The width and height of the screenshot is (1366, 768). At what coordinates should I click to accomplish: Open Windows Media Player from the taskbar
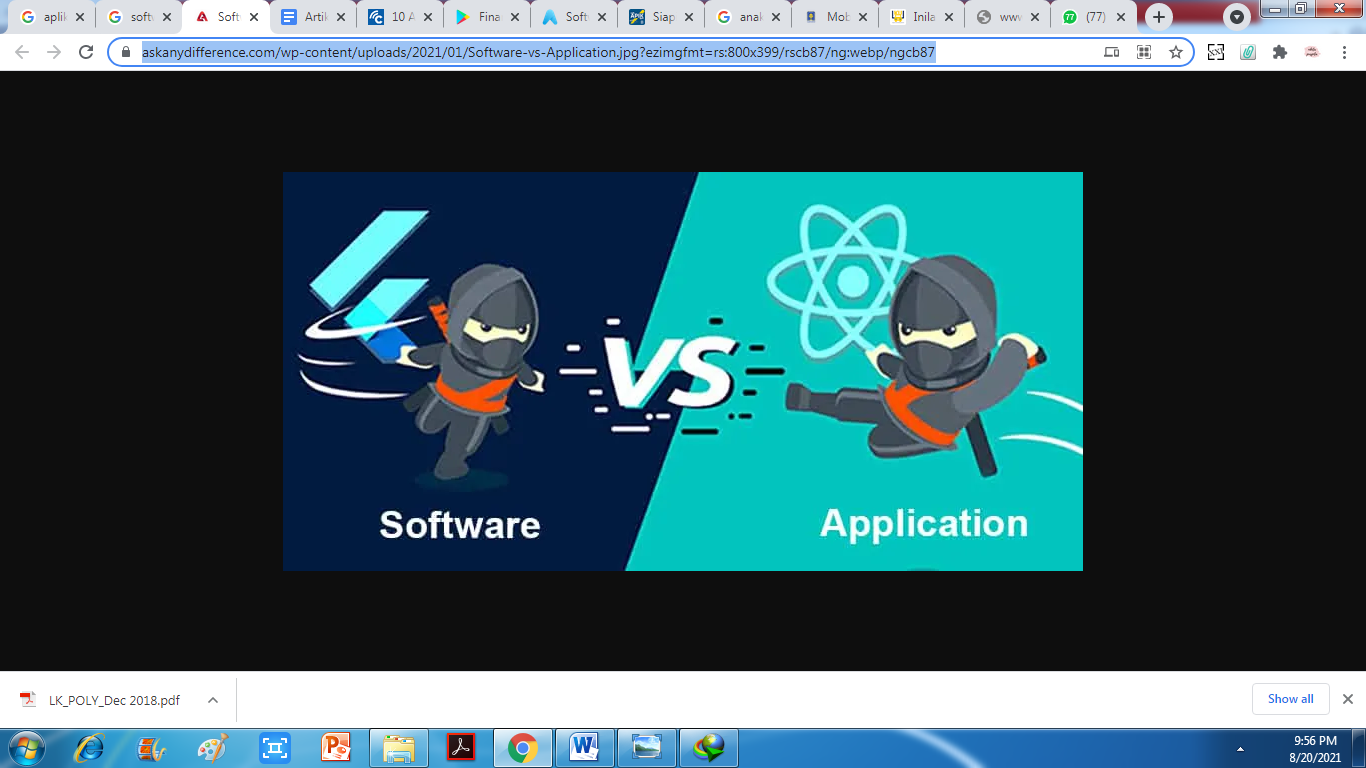click(x=151, y=748)
